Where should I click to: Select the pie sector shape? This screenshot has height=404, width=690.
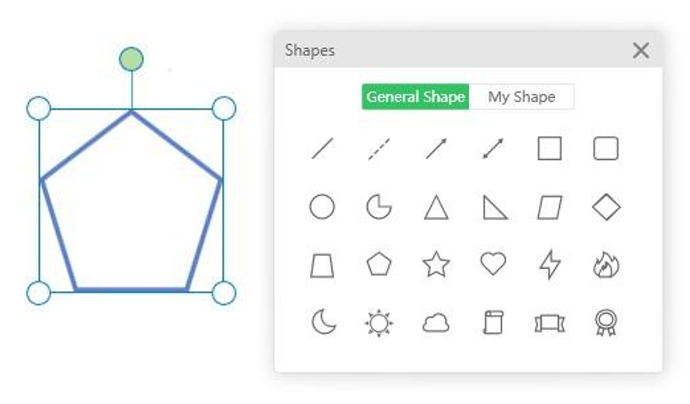point(379,207)
